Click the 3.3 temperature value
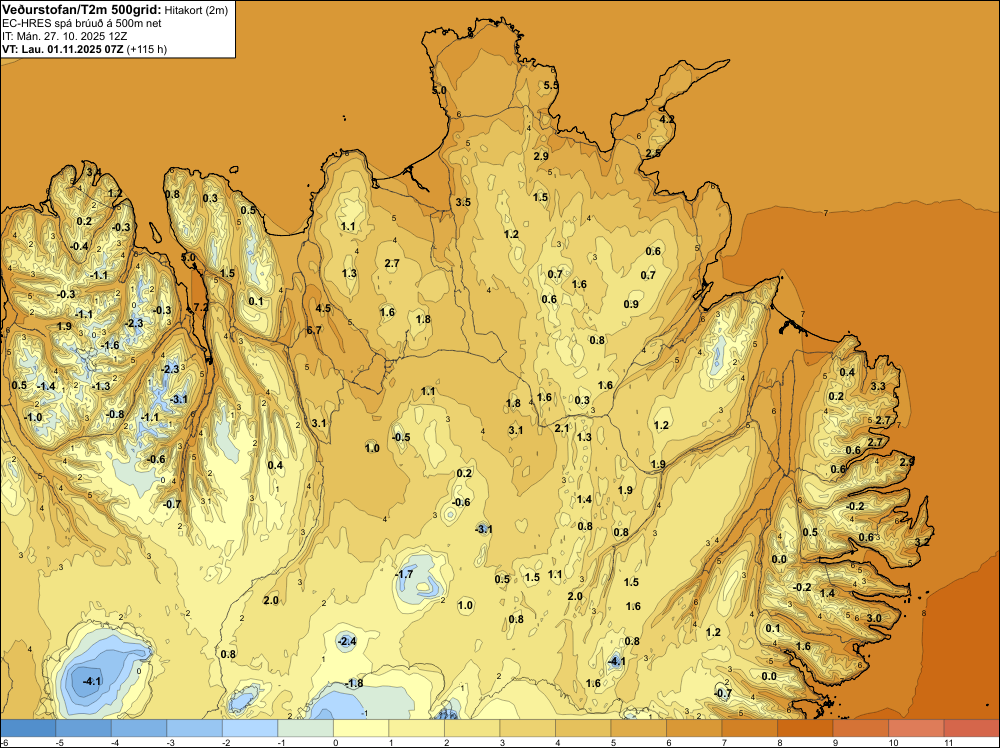 pyautogui.click(x=878, y=386)
